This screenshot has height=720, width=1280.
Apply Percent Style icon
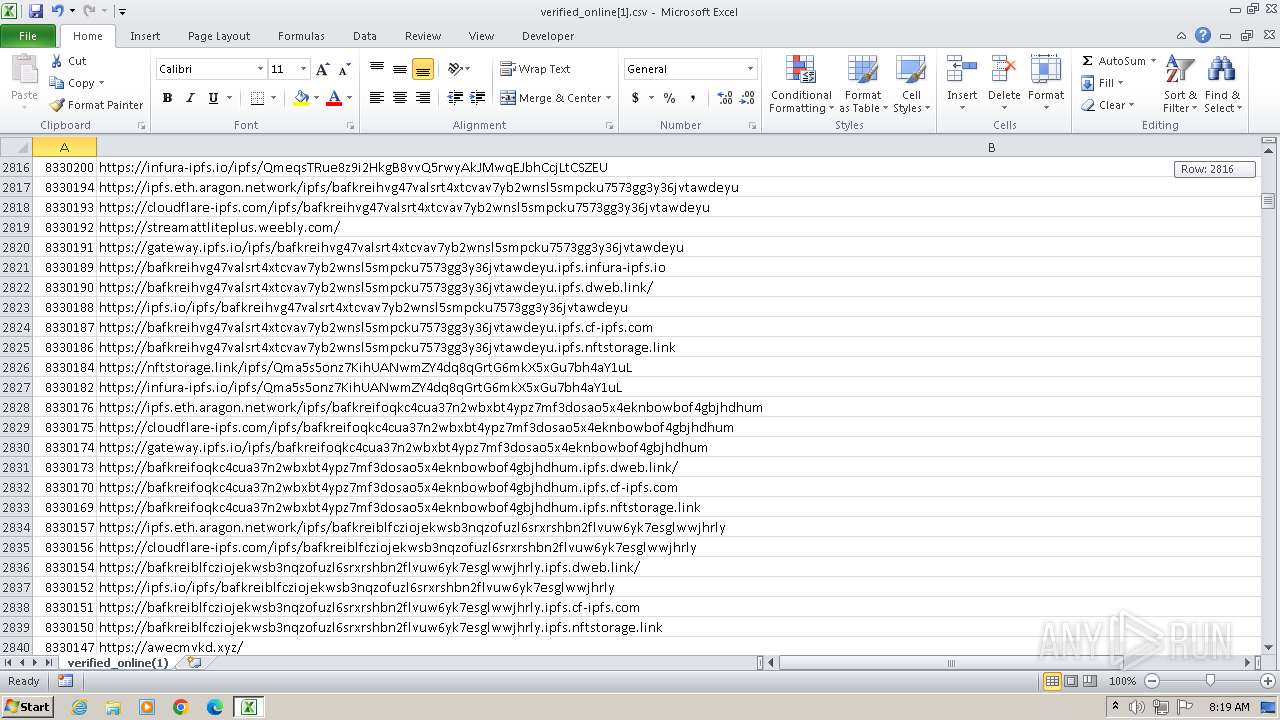pyautogui.click(x=669, y=98)
